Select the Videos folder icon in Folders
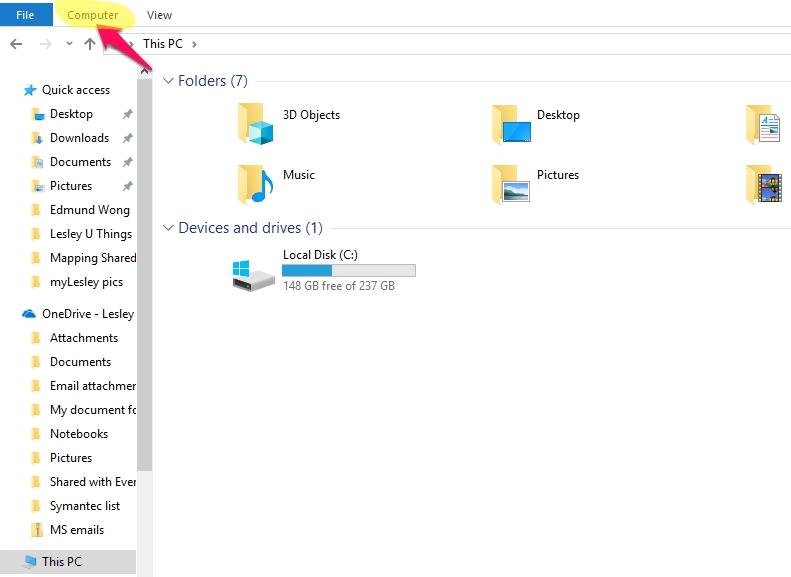The image size is (791, 577). 764,184
